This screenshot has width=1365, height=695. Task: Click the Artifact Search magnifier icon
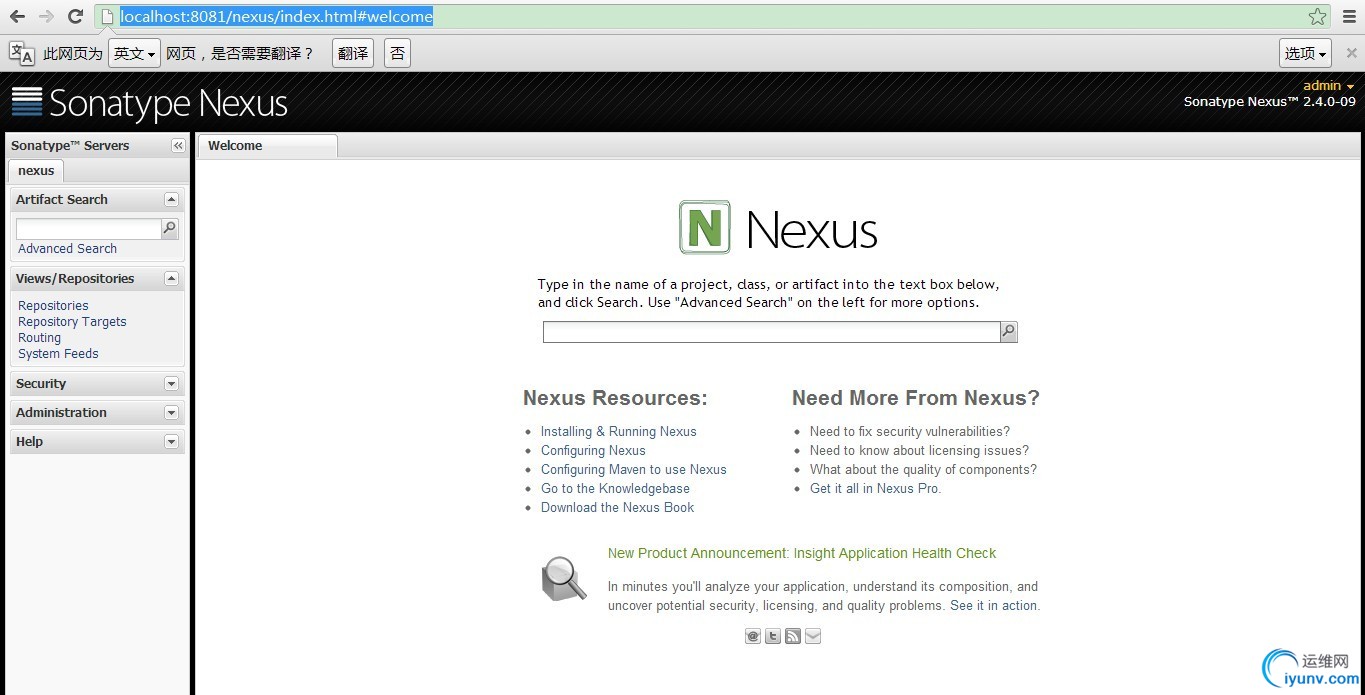tap(170, 229)
